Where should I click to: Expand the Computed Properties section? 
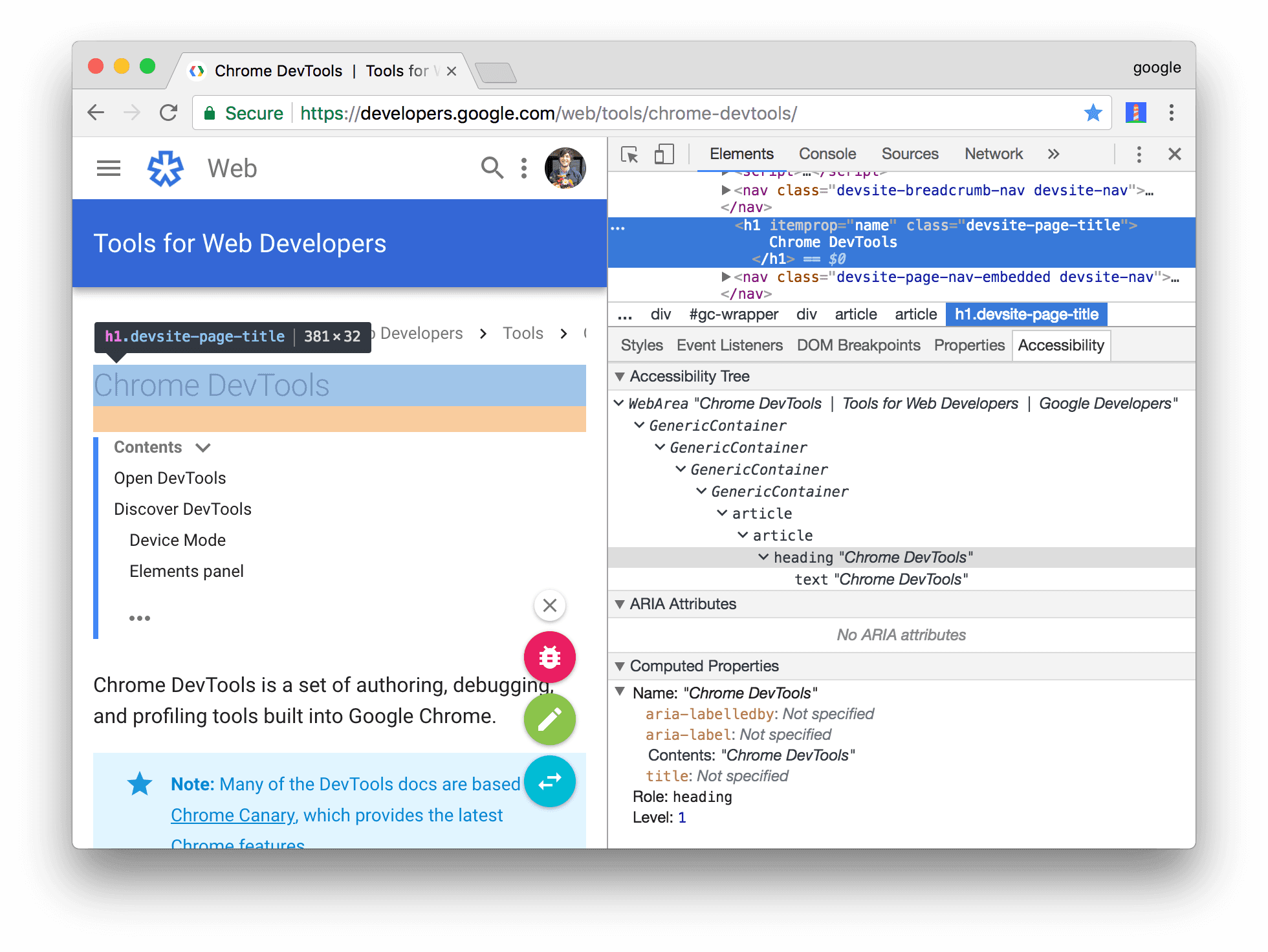[x=618, y=666]
